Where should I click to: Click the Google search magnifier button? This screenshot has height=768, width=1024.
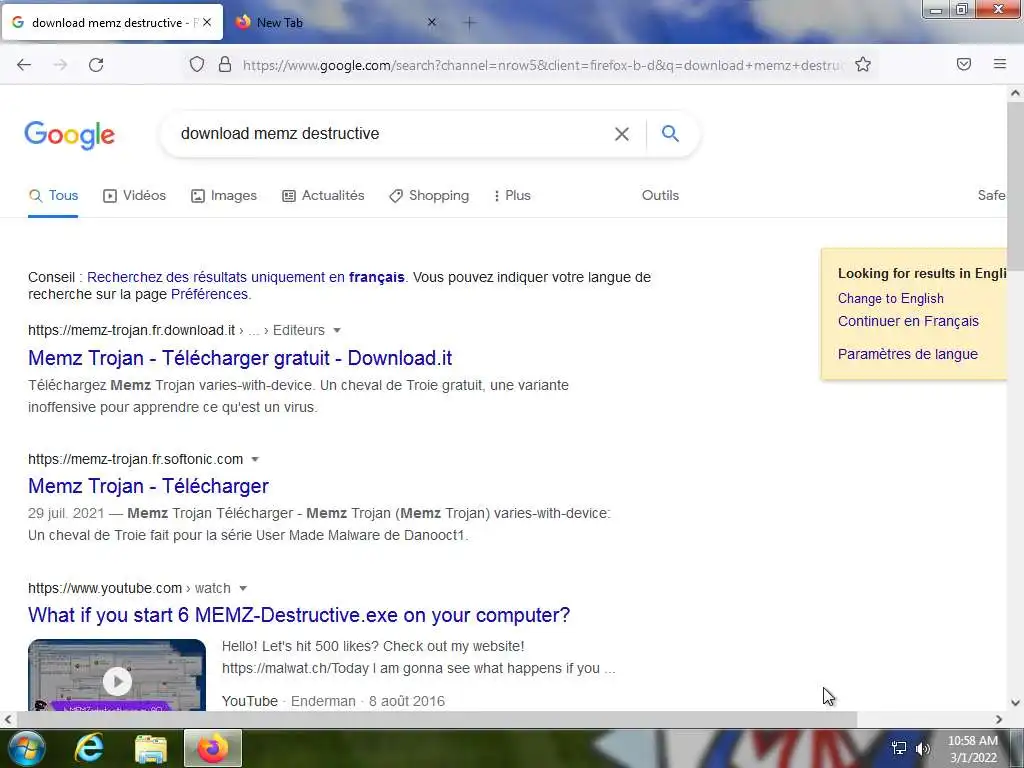click(670, 134)
